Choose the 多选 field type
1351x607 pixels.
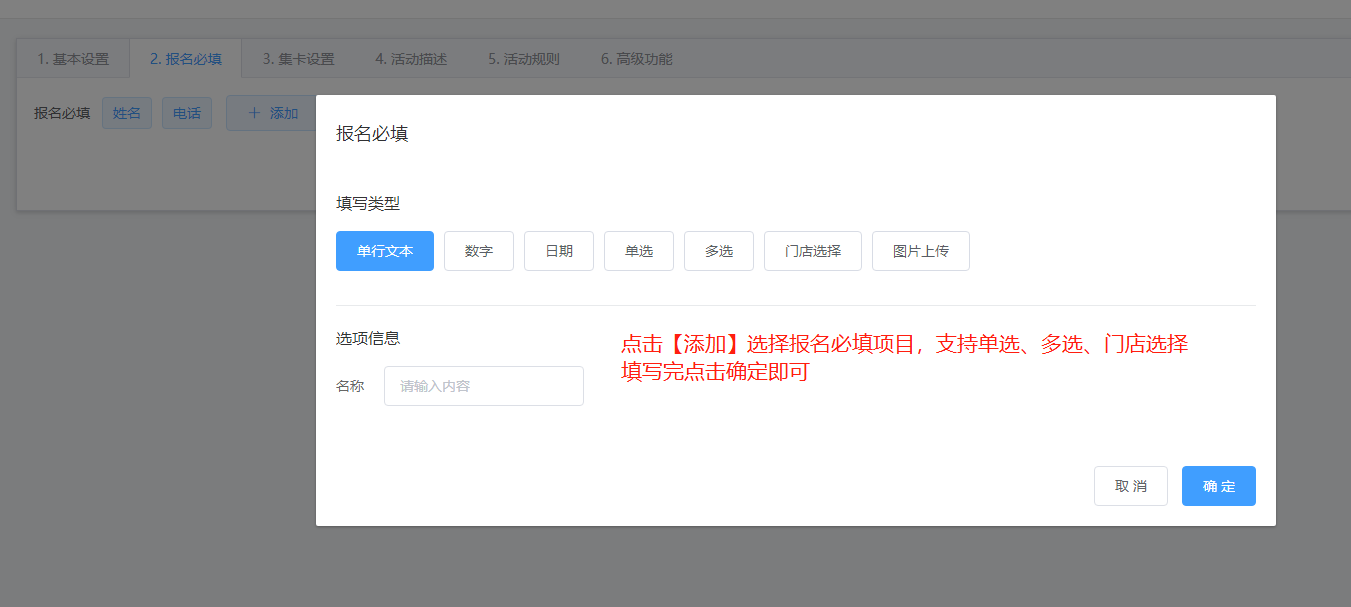pos(719,251)
